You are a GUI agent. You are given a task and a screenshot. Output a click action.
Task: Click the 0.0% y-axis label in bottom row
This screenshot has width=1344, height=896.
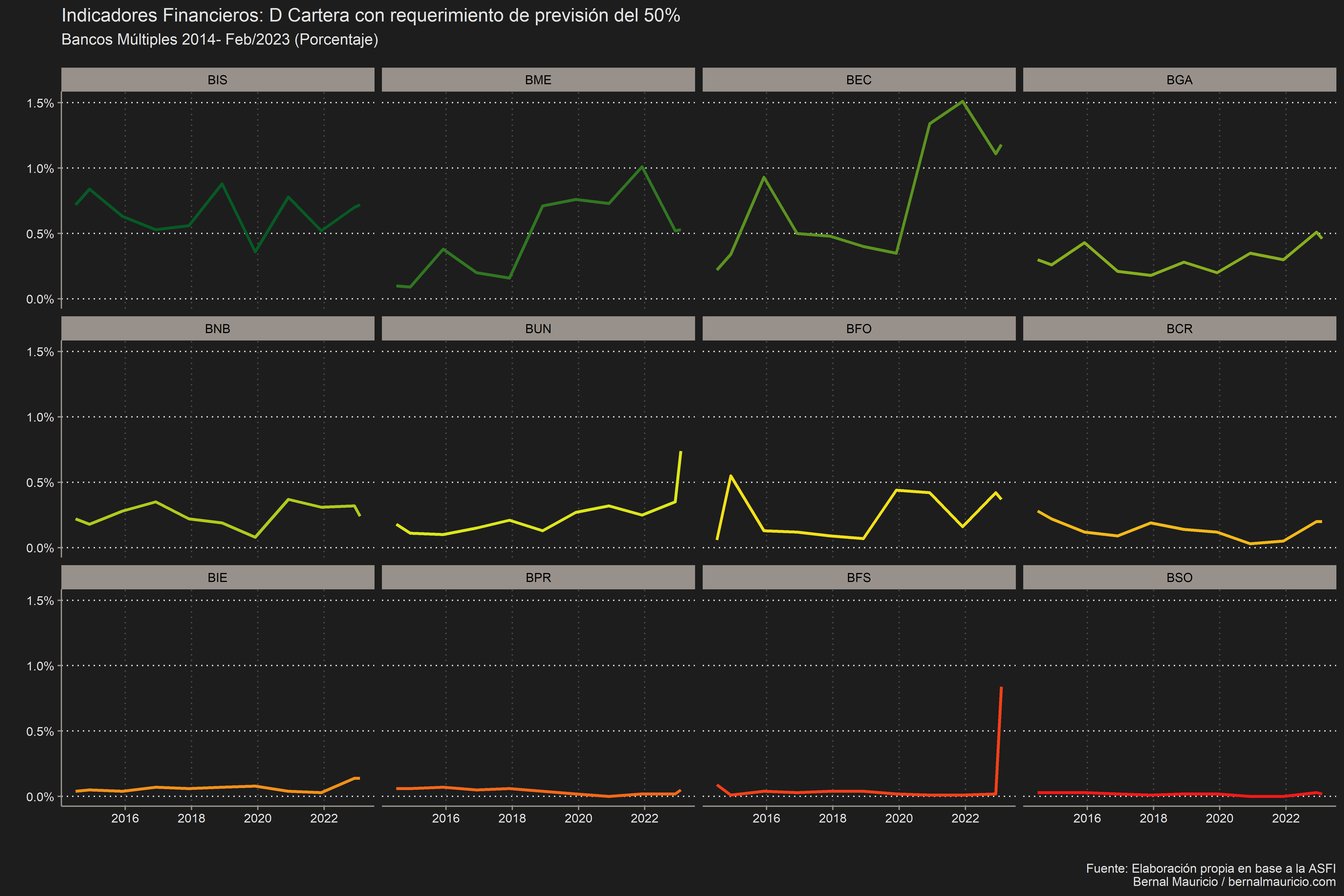pos(40,797)
